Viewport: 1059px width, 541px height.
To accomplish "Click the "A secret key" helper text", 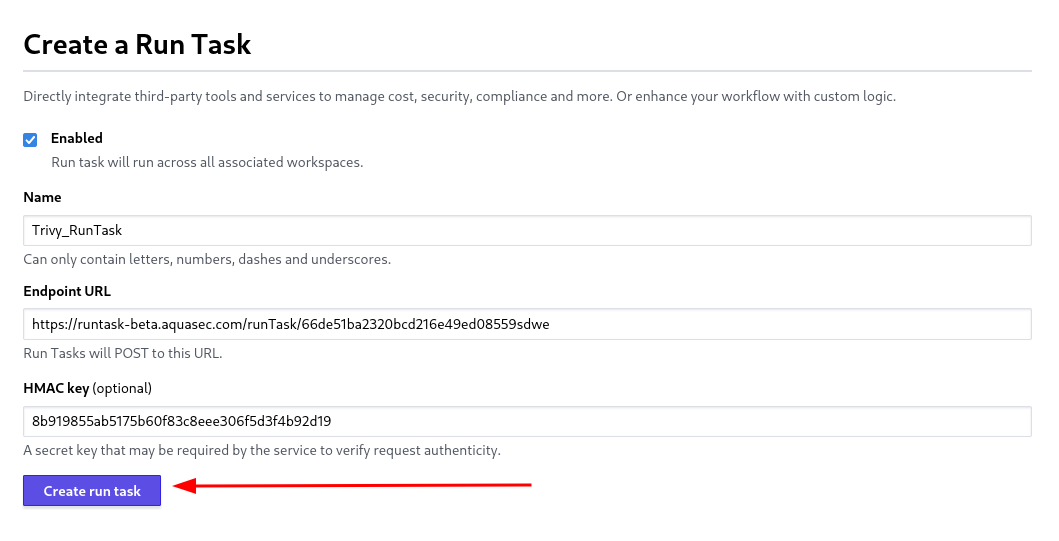I will 261,450.
